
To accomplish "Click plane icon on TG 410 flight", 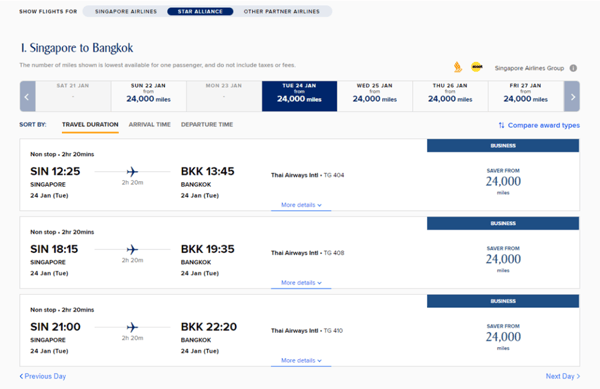I will pyautogui.click(x=132, y=327).
